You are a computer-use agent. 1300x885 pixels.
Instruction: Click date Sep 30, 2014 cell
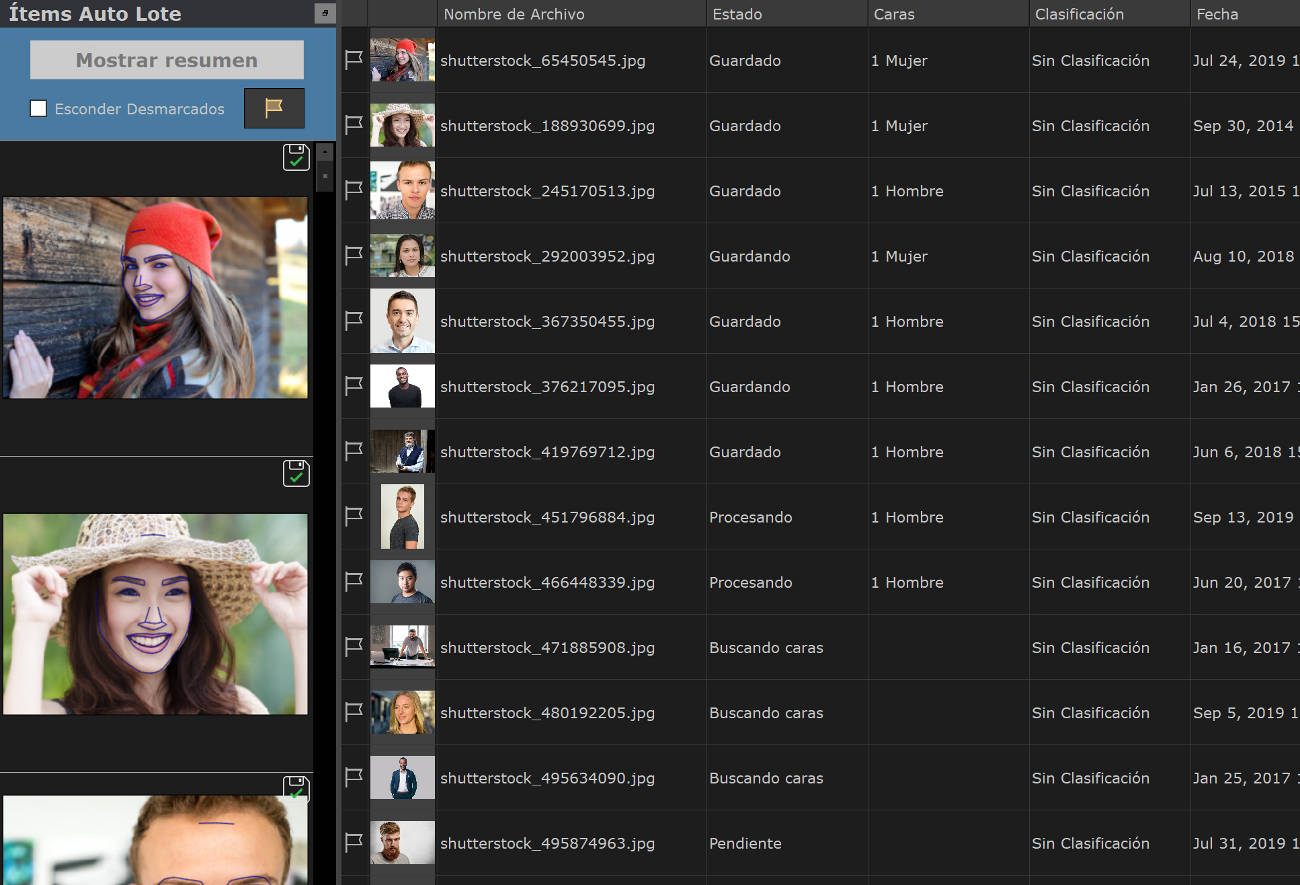(1243, 125)
